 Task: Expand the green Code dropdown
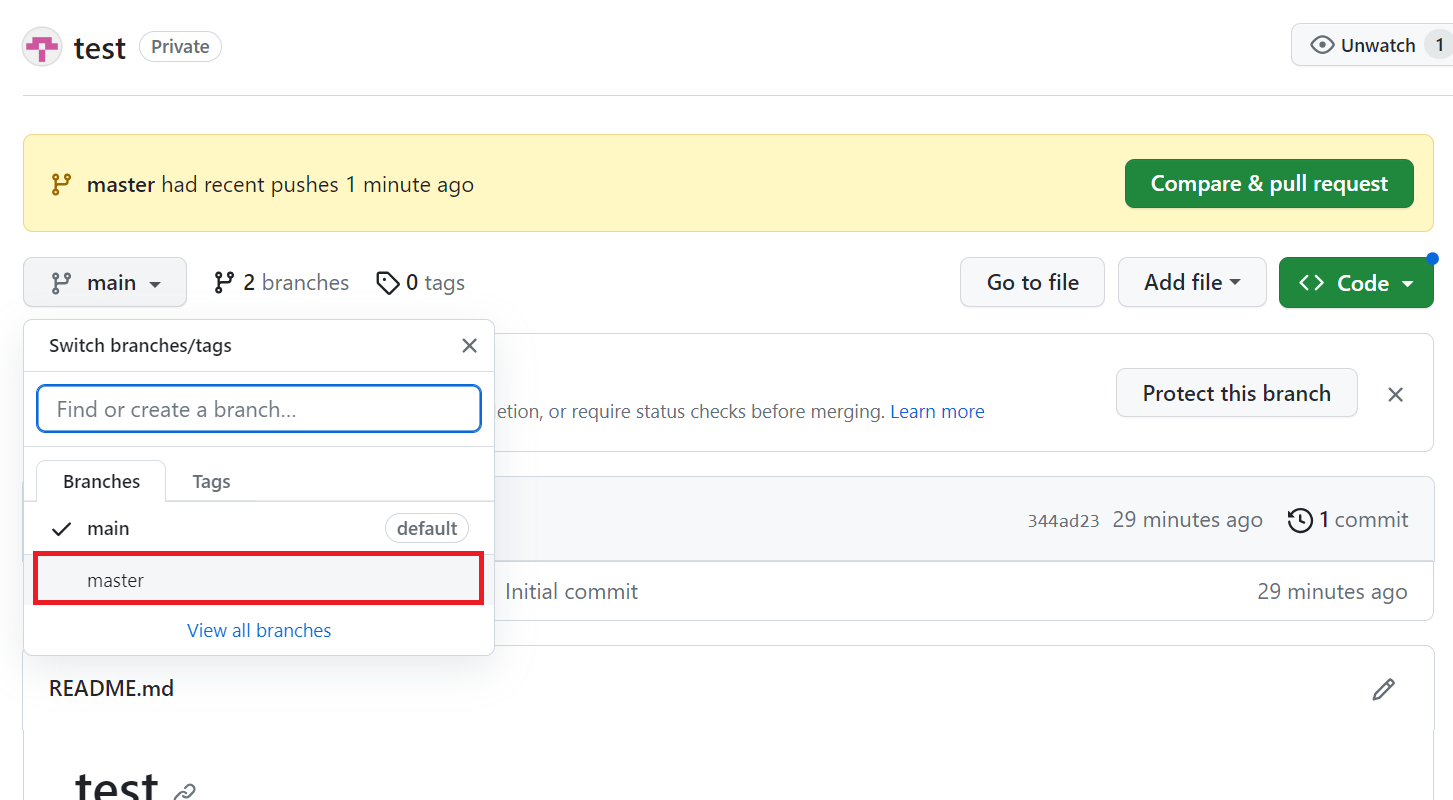click(x=1356, y=283)
